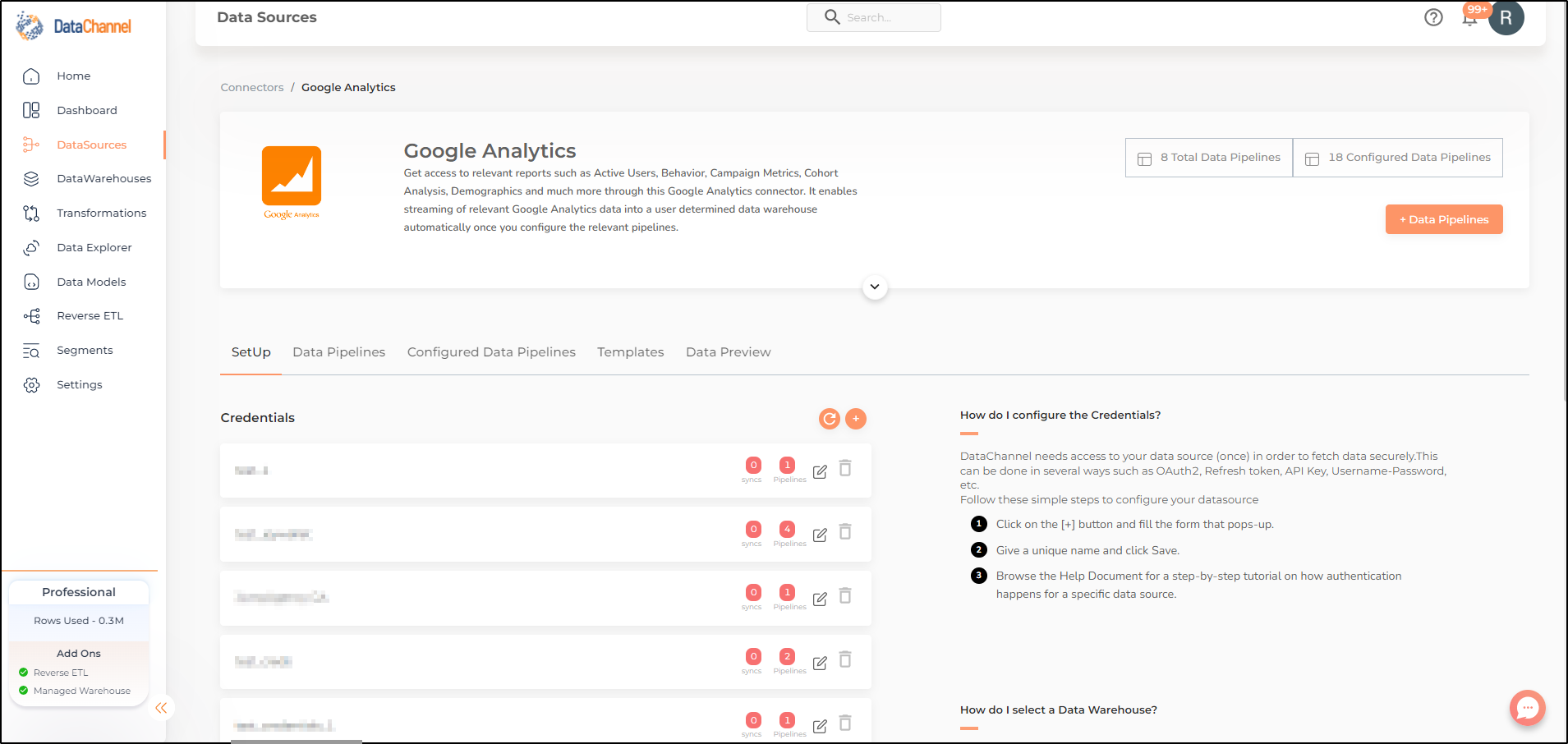1568x744 pixels.
Task: Delete the first credential row
Action: point(845,468)
